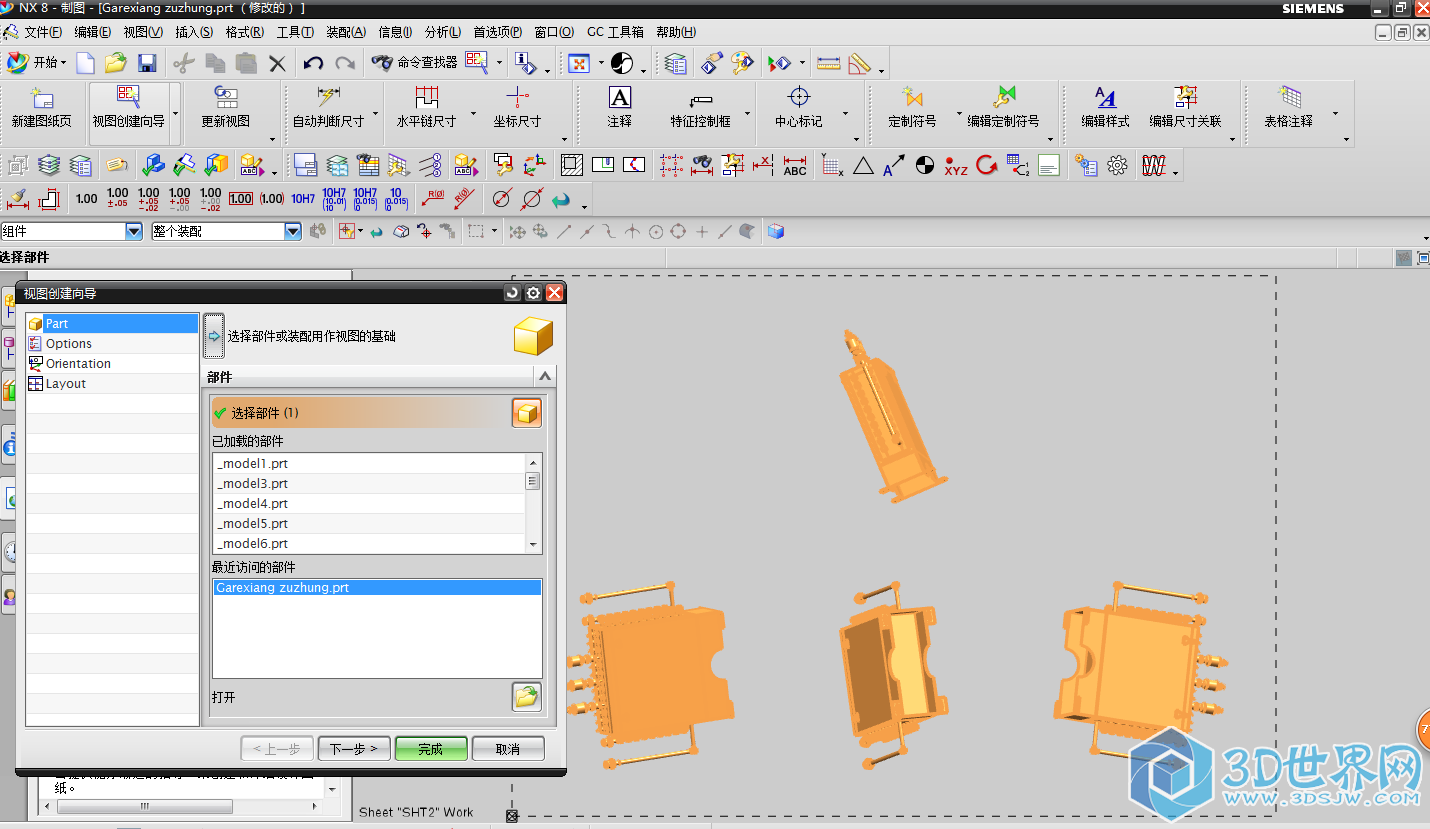Open the GC 工具箱 menu
This screenshot has height=829, width=1430.
tap(615, 32)
